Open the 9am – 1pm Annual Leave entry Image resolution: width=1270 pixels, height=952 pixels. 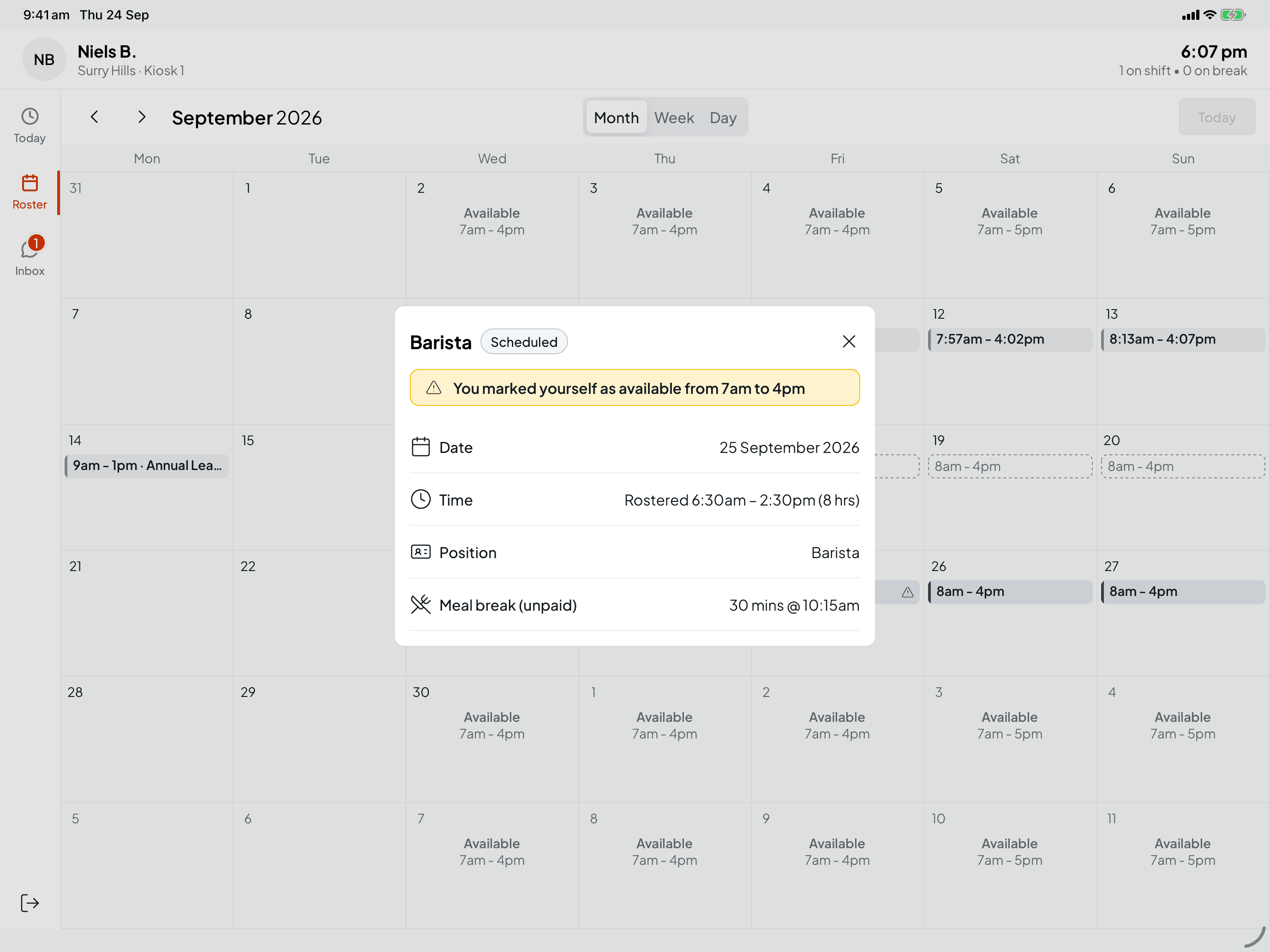[147, 465]
